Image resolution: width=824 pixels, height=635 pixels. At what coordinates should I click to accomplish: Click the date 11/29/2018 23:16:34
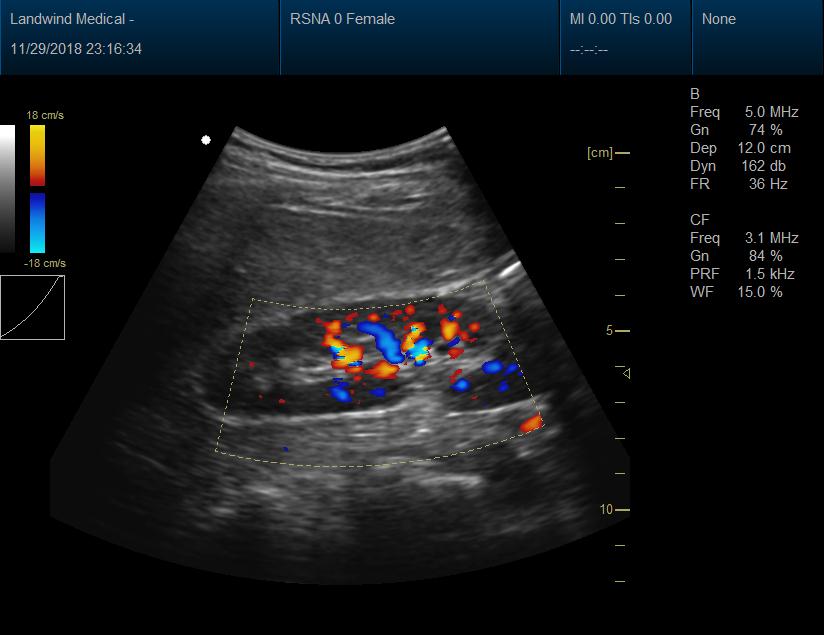[76, 49]
